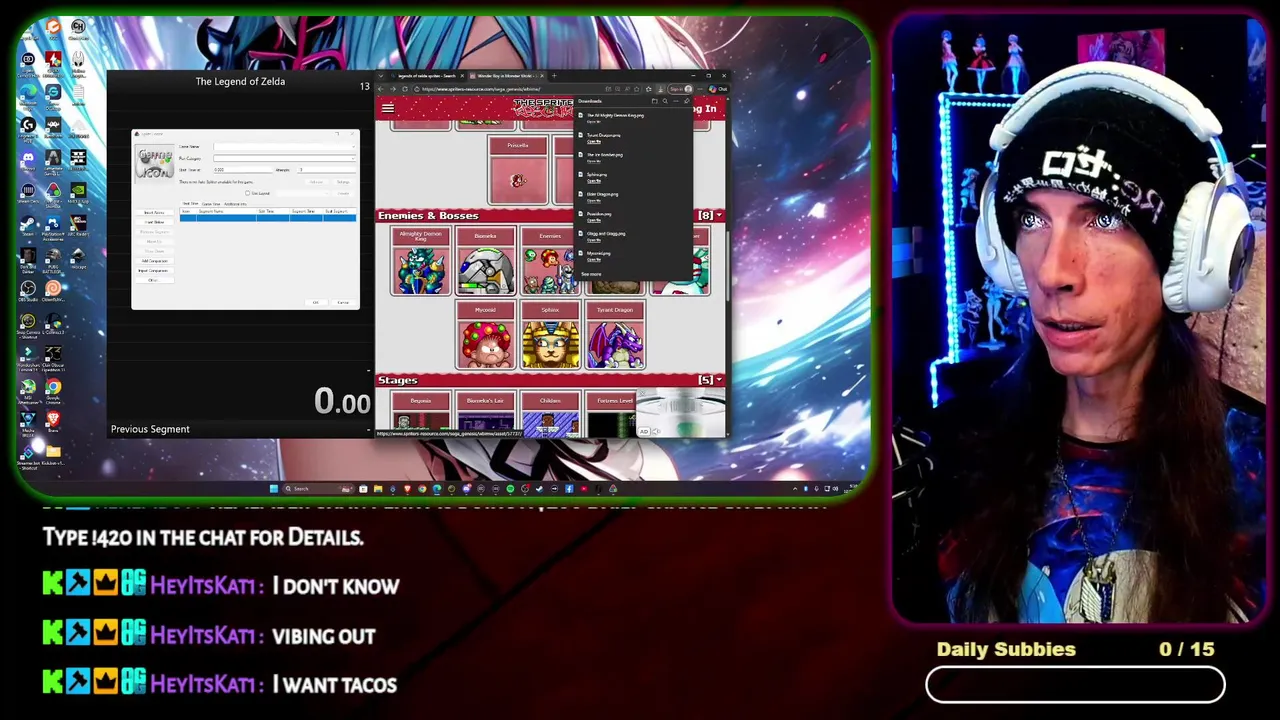
Task: Click the Add Comparison button
Action: coord(154,261)
